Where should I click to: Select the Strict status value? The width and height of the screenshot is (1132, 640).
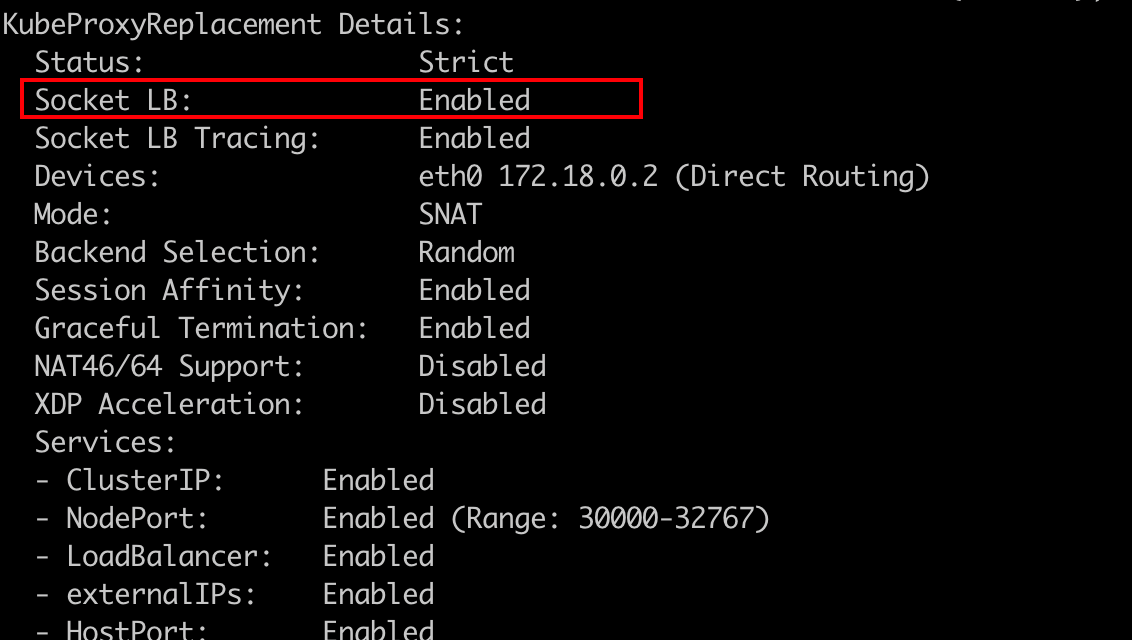click(x=466, y=62)
